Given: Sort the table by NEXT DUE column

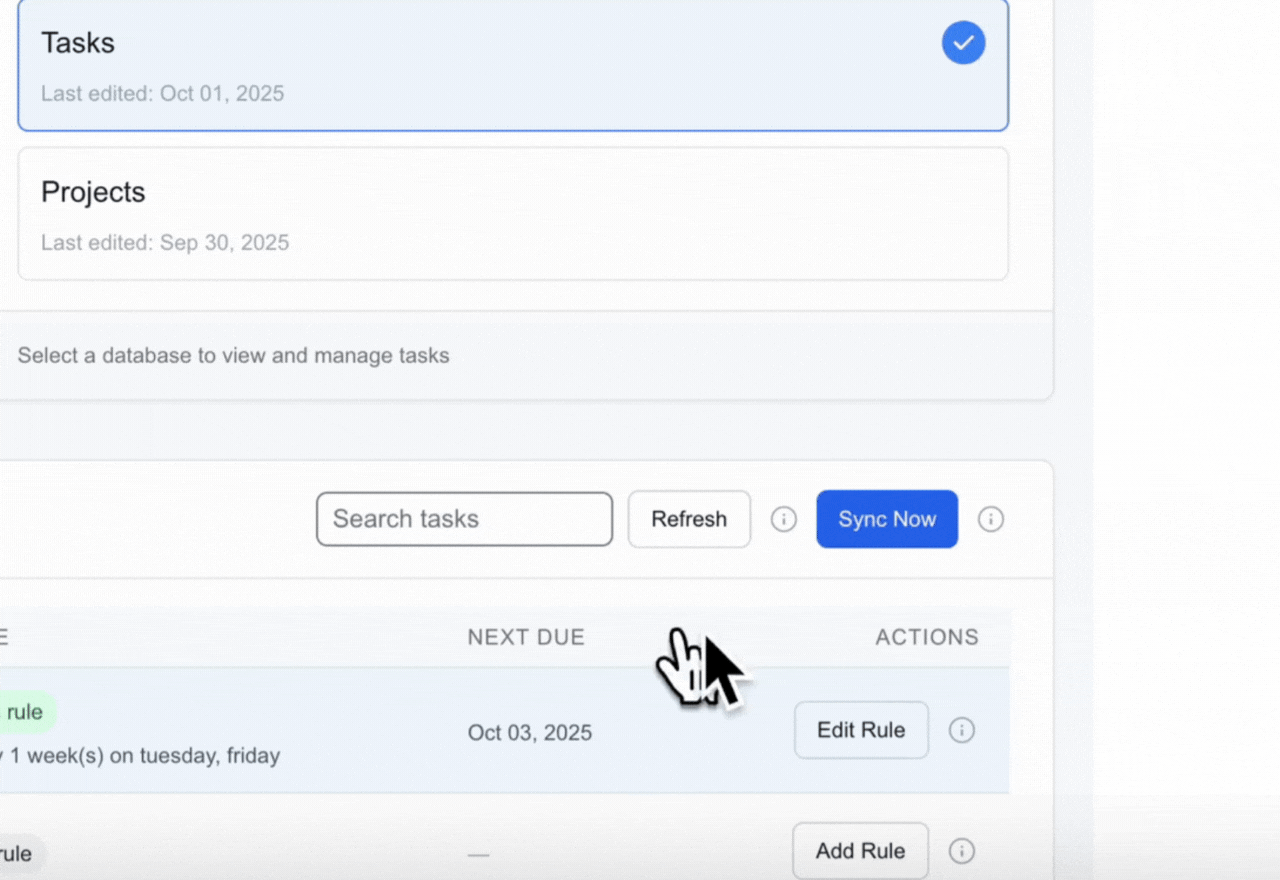Looking at the screenshot, I should point(526,637).
